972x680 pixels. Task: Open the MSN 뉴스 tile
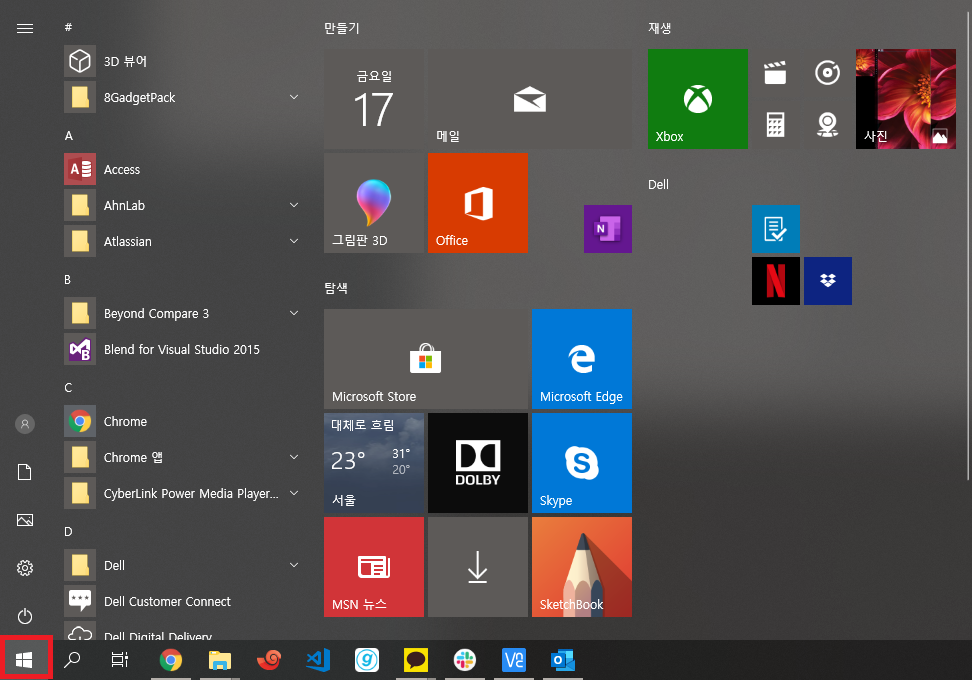pos(374,567)
